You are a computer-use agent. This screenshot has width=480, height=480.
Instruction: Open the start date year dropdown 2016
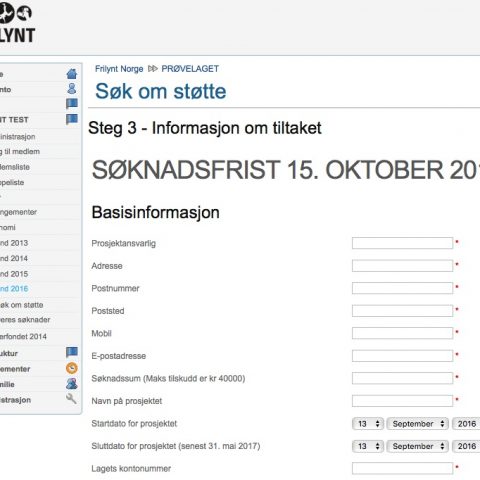(x=466, y=424)
